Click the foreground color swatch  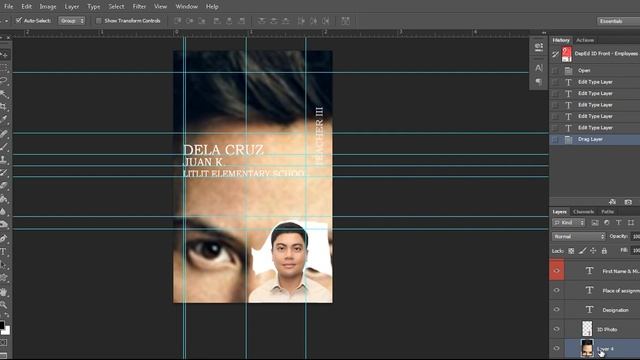[2, 325]
